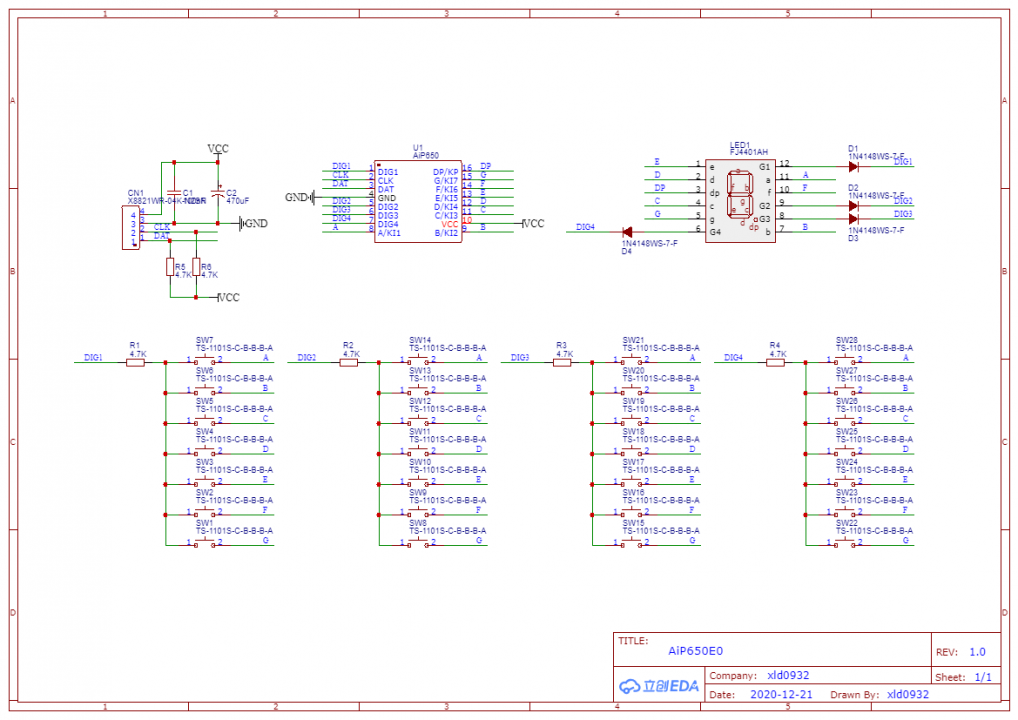Select capacitor C2 470uF symbol
This screenshot has height=720, width=1018.
pyautogui.click(x=218, y=193)
